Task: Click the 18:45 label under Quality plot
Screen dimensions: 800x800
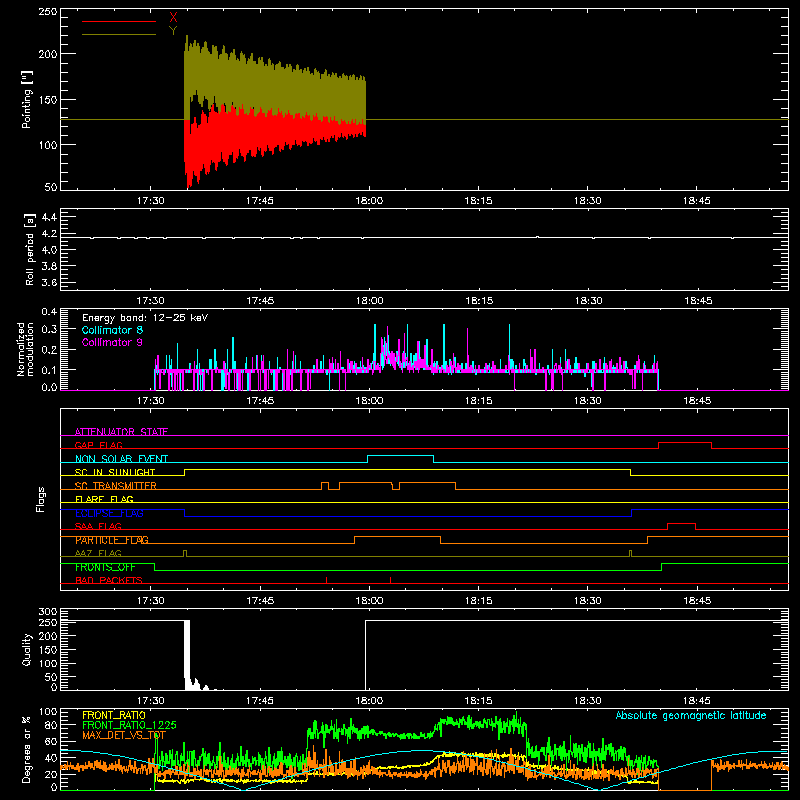Action: [x=697, y=701]
